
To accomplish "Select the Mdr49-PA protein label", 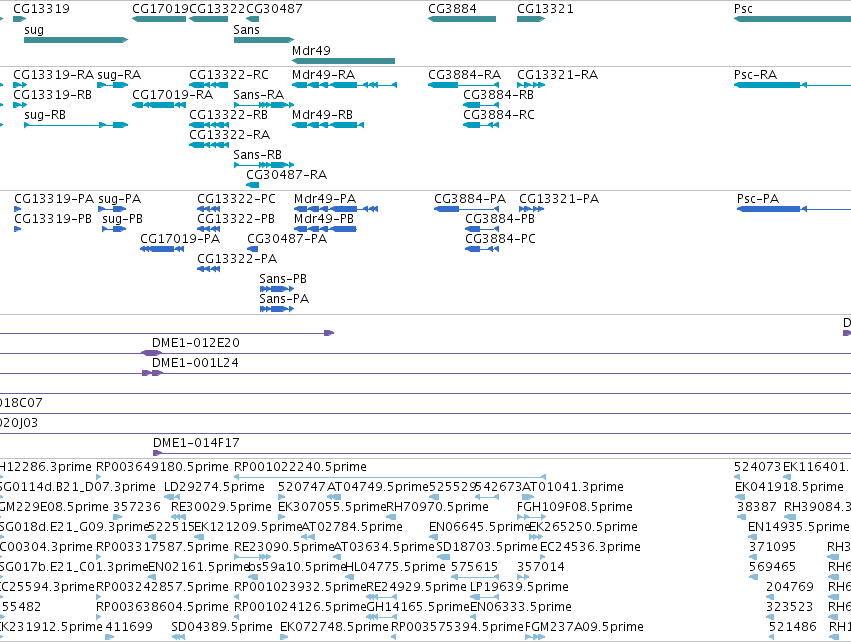I will 325,199.
